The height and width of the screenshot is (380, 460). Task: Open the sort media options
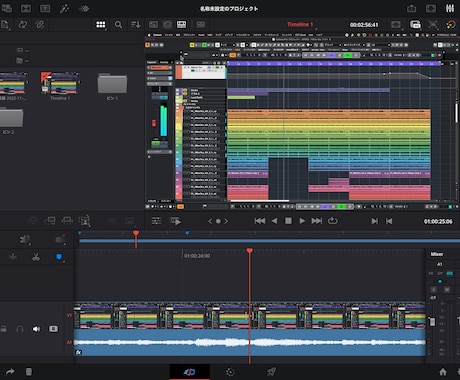[136, 25]
